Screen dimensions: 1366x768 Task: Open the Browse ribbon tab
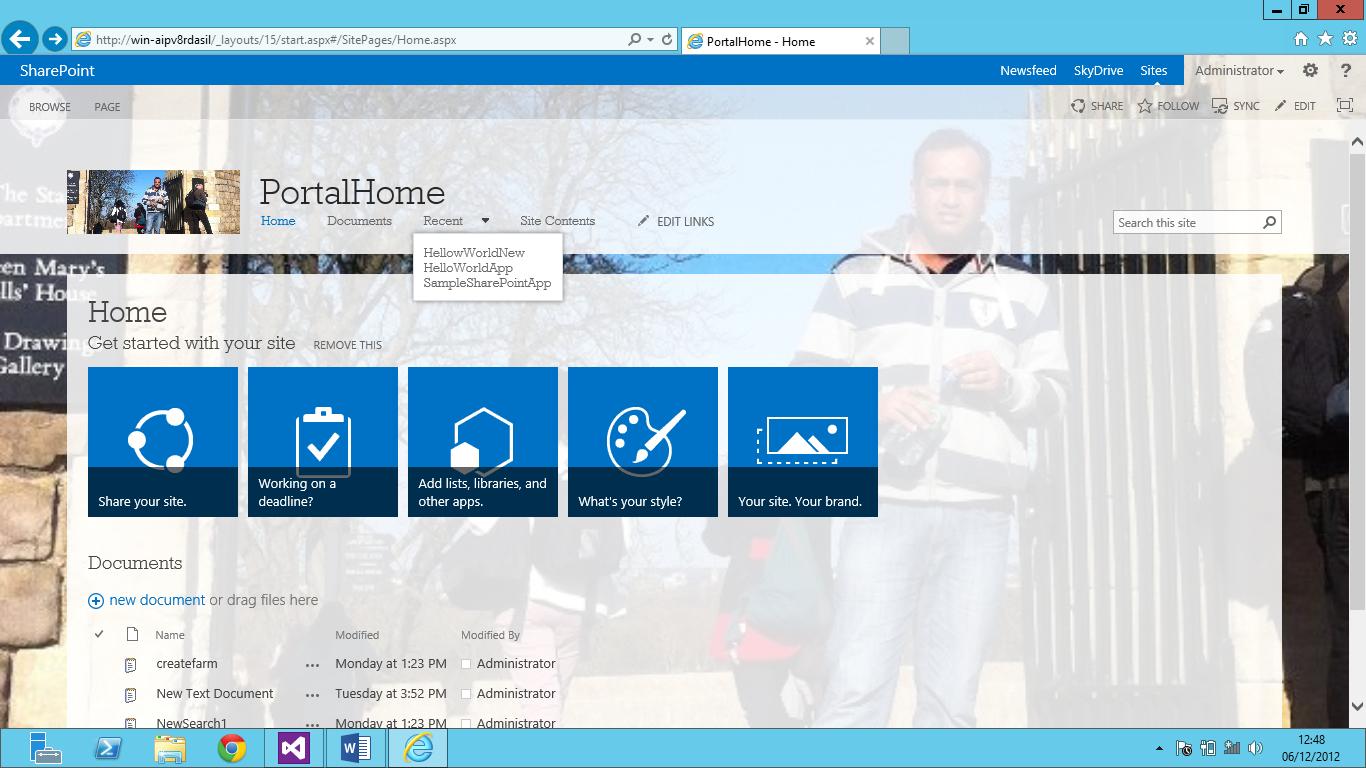pyautogui.click(x=50, y=107)
